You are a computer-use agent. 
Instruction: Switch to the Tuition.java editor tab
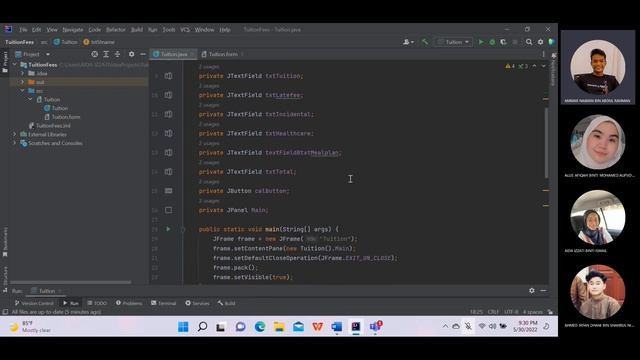tap(173, 54)
